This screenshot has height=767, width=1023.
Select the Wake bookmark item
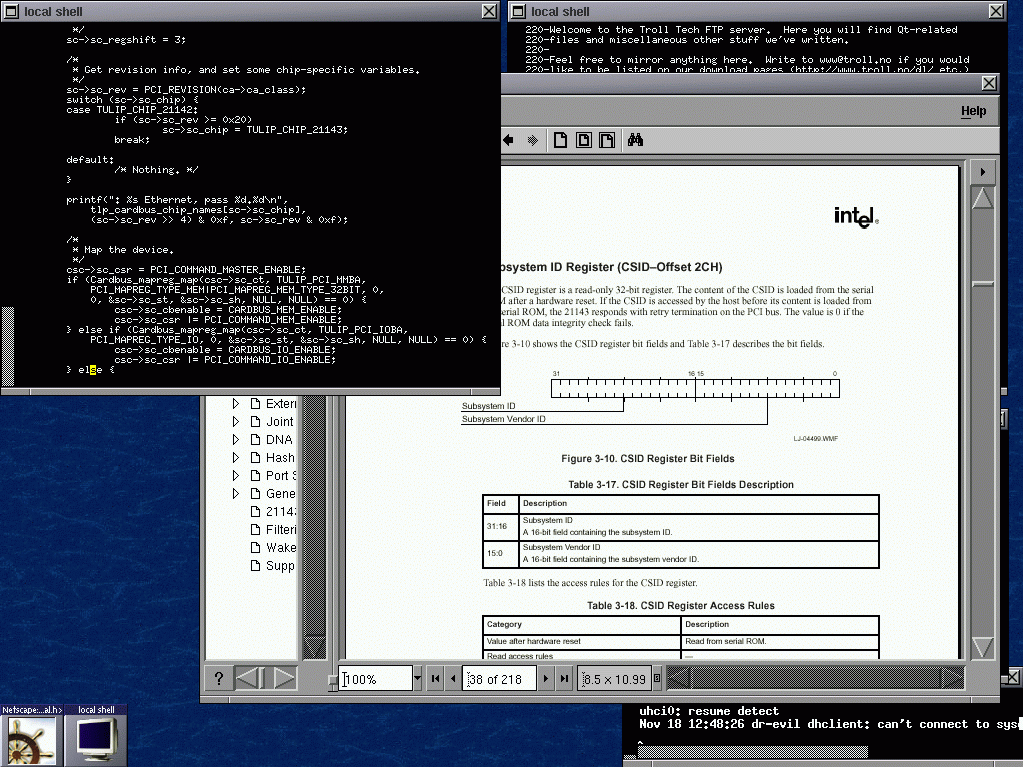click(x=280, y=548)
